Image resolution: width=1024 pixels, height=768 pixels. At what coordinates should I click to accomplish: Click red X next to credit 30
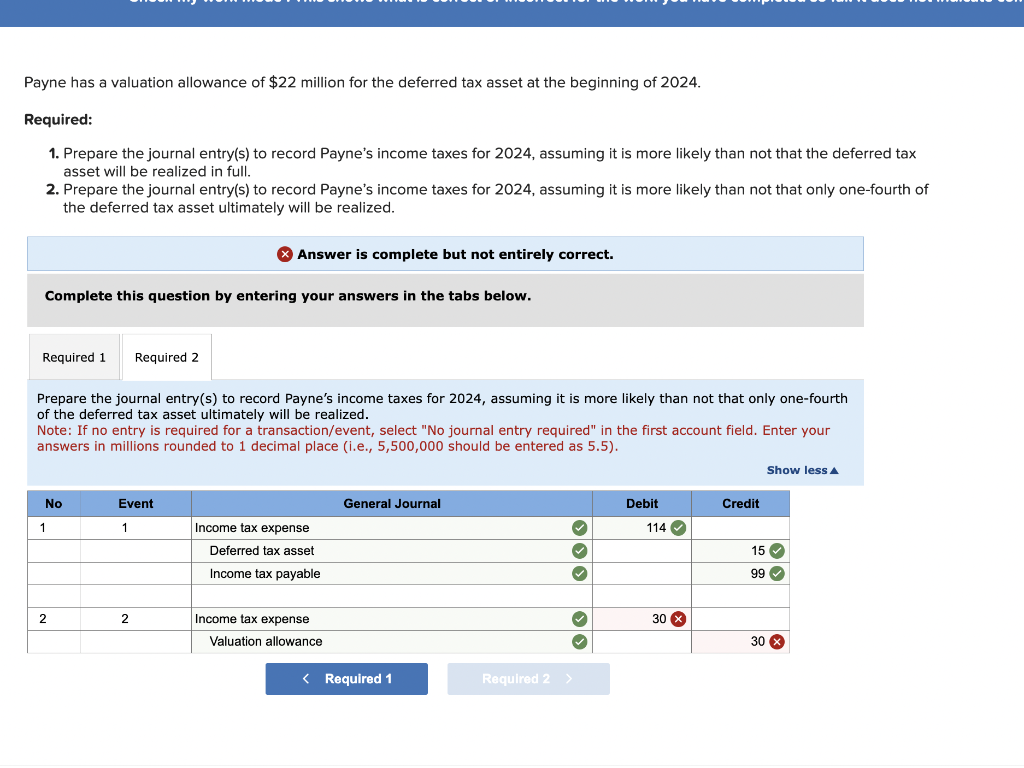pos(776,641)
